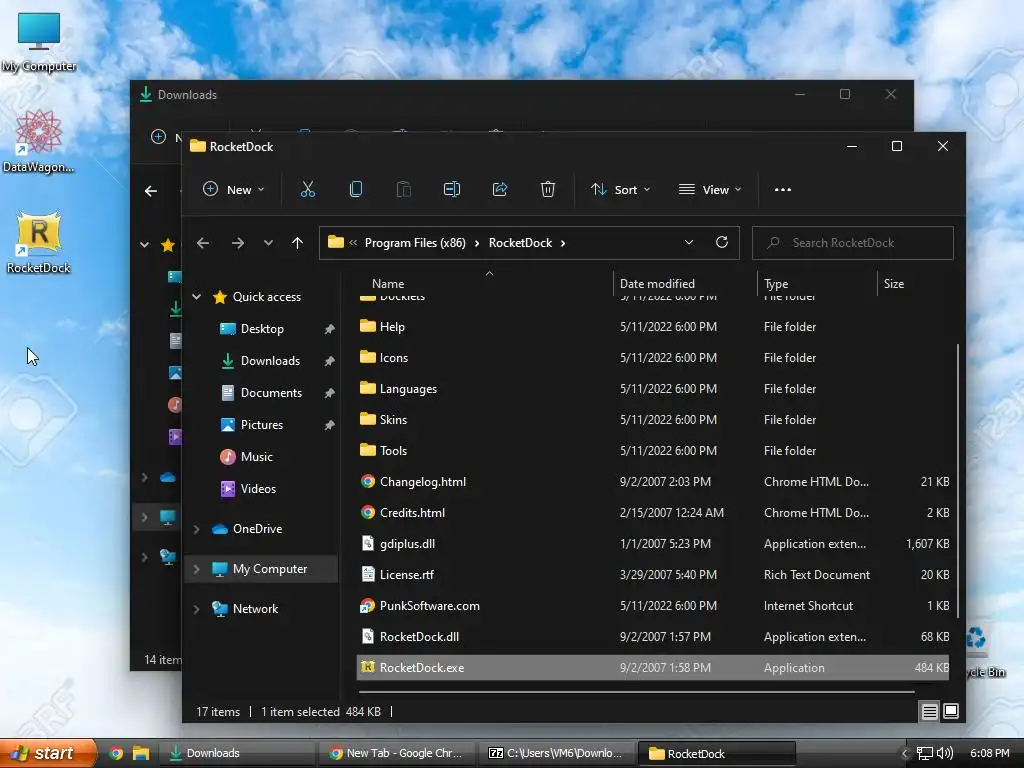
Task: Select the Skins folder
Action: coord(653,420)
